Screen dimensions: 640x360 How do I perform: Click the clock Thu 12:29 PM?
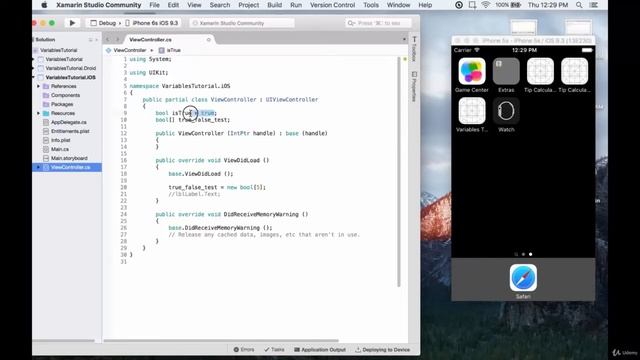(x=548, y=5)
